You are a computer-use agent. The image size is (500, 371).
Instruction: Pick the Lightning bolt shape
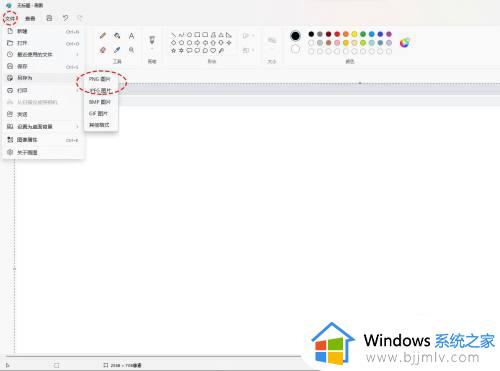221,51
